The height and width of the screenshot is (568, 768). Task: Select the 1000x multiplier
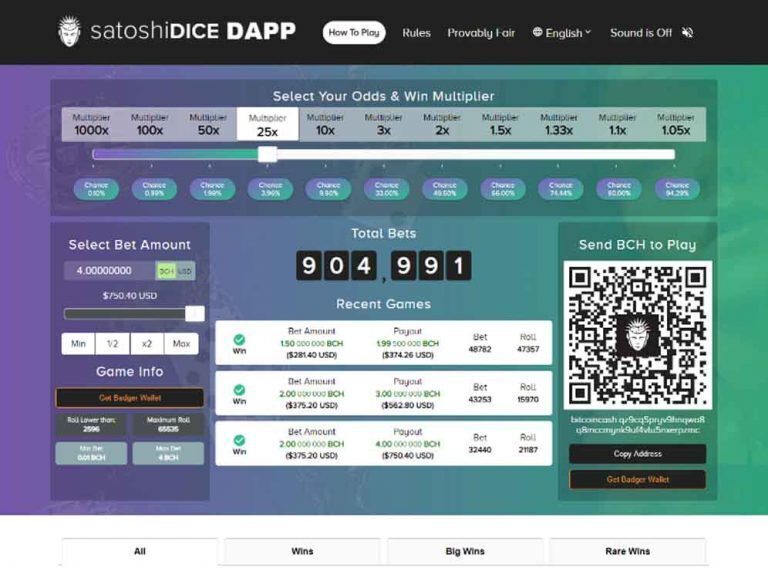(x=91, y=124)
